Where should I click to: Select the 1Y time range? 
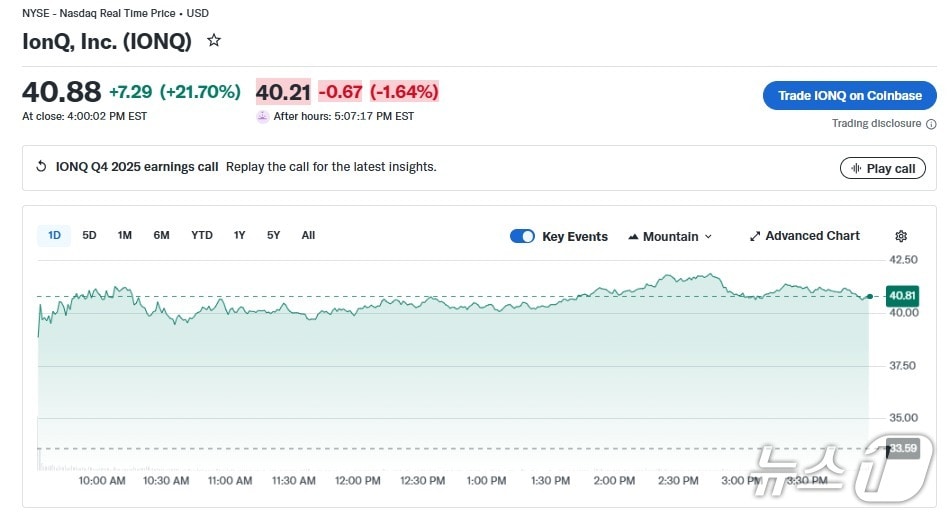(239, 235)
